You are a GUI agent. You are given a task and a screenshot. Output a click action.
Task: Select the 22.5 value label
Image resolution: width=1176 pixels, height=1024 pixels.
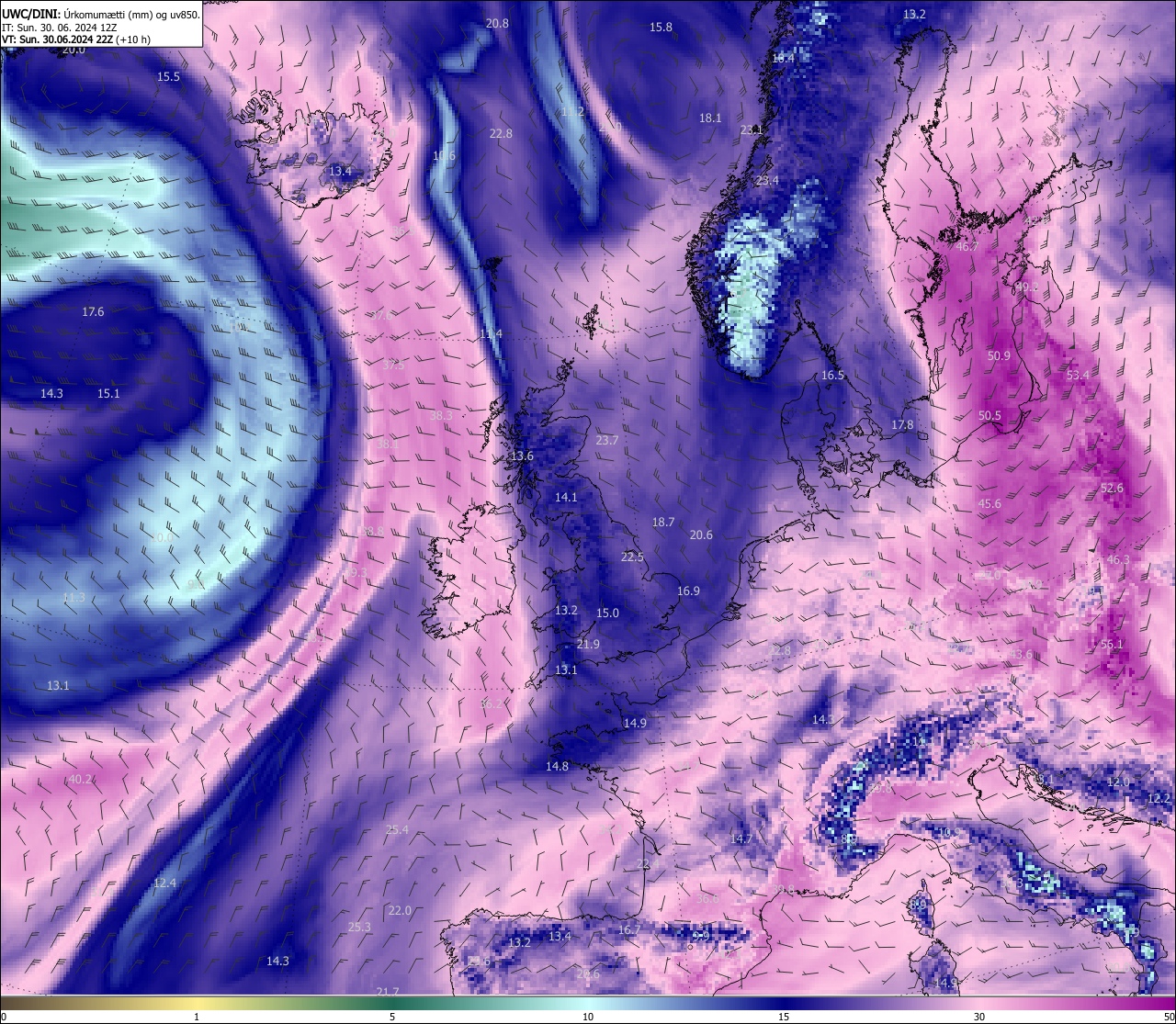(632, 557)
